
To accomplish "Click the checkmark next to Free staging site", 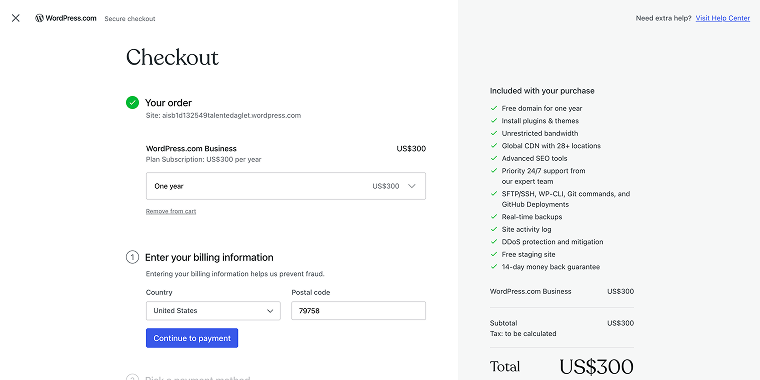I will pos(494,254).
